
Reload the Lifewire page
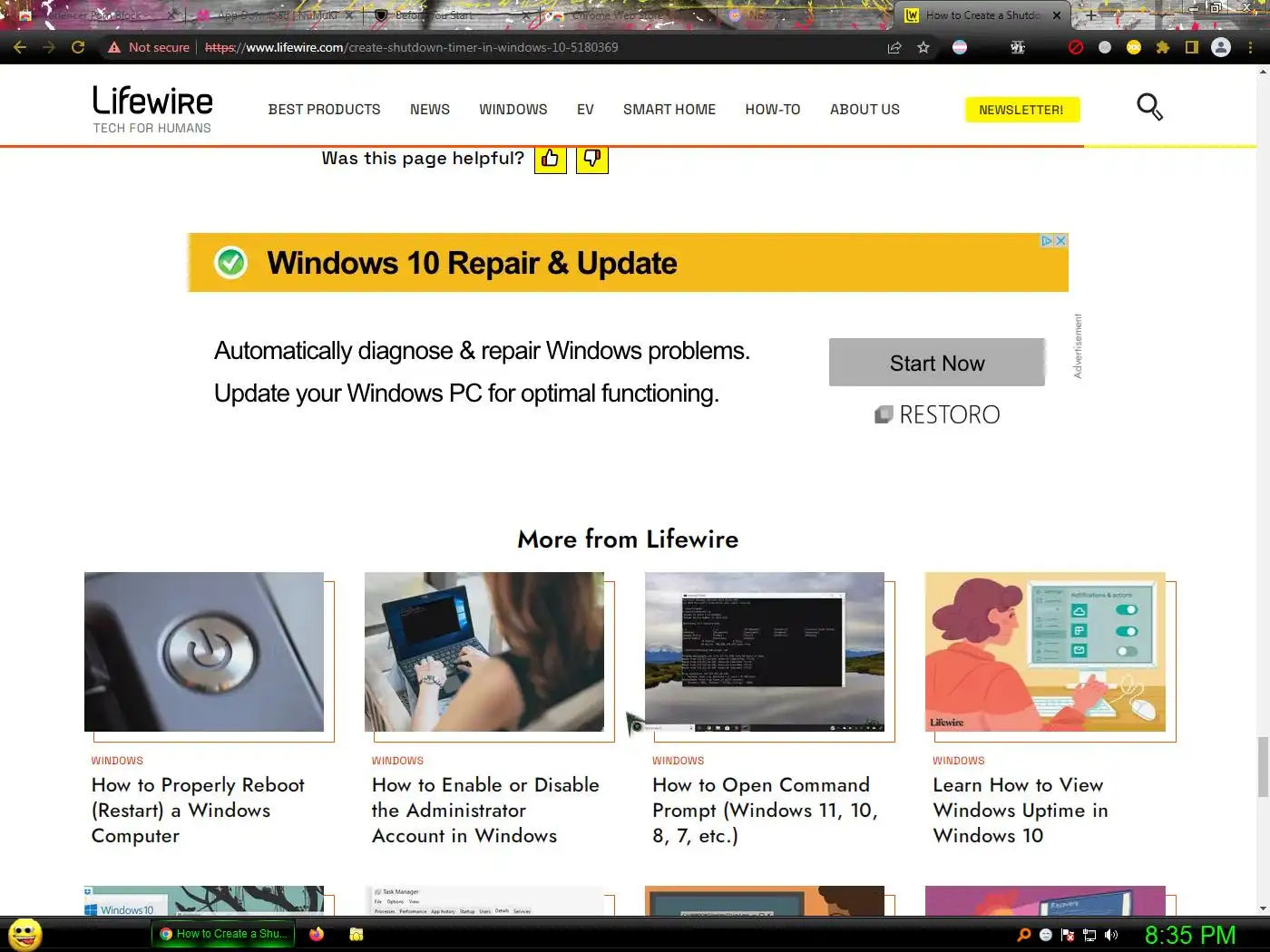[78, 47]
